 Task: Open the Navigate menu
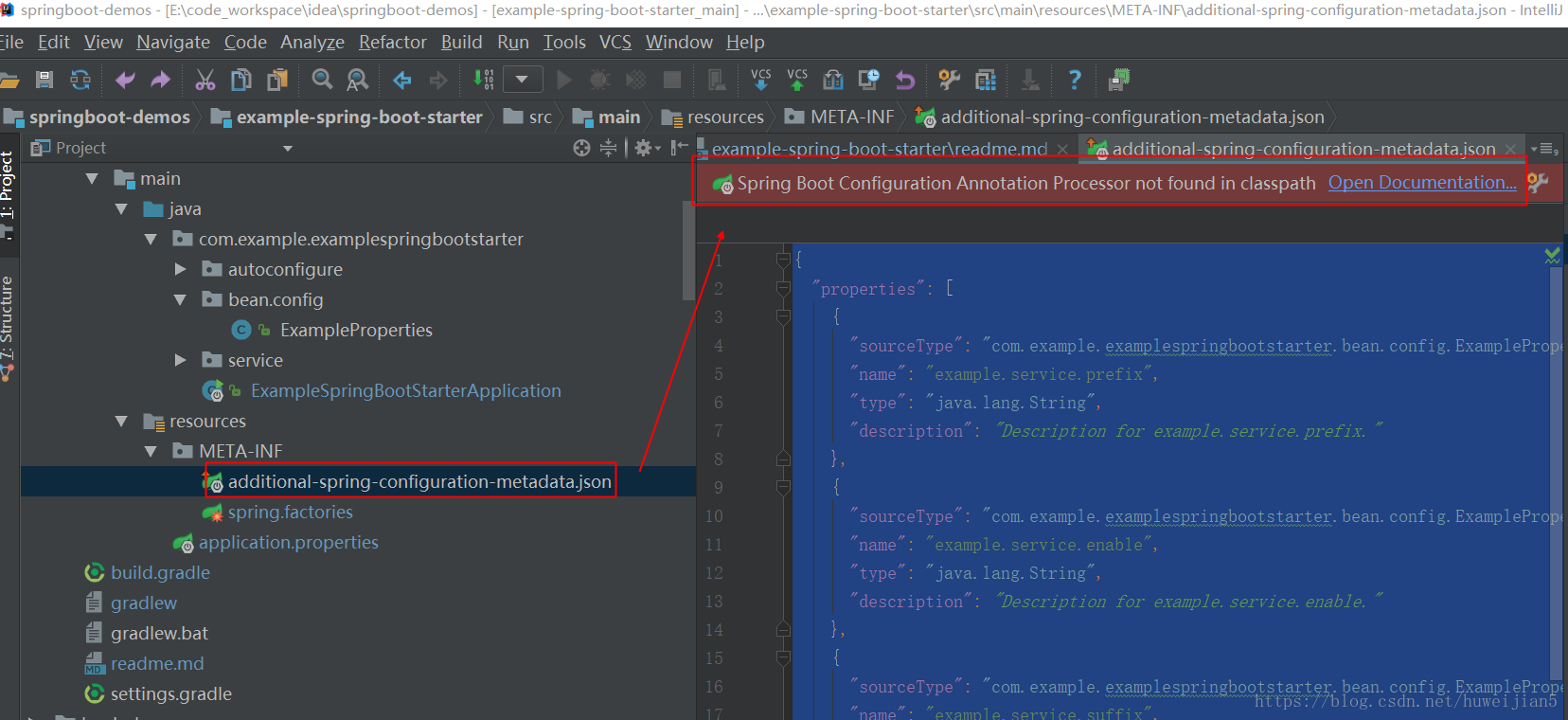173,43
